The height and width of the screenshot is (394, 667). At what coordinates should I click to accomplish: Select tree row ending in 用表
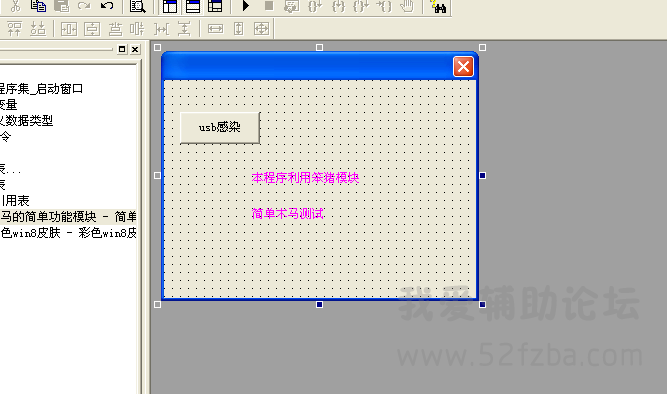[x=15, y=200]
